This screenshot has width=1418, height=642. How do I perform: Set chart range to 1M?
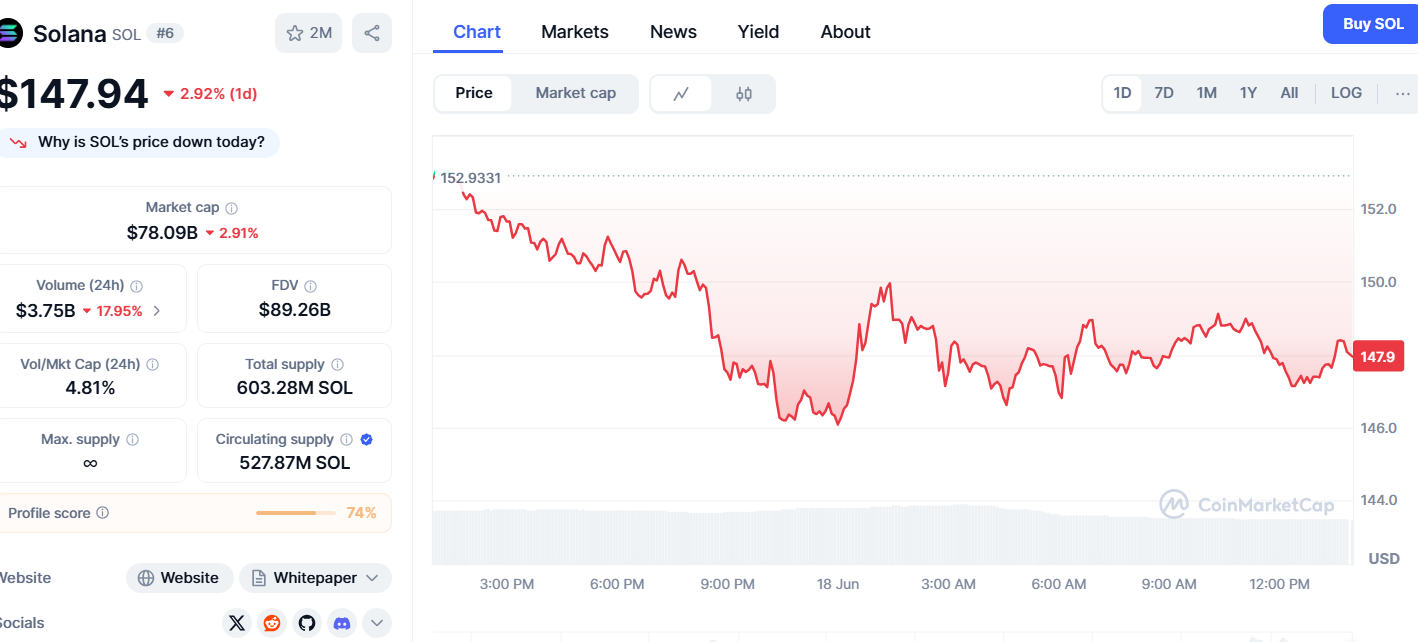pos(1207,93)
